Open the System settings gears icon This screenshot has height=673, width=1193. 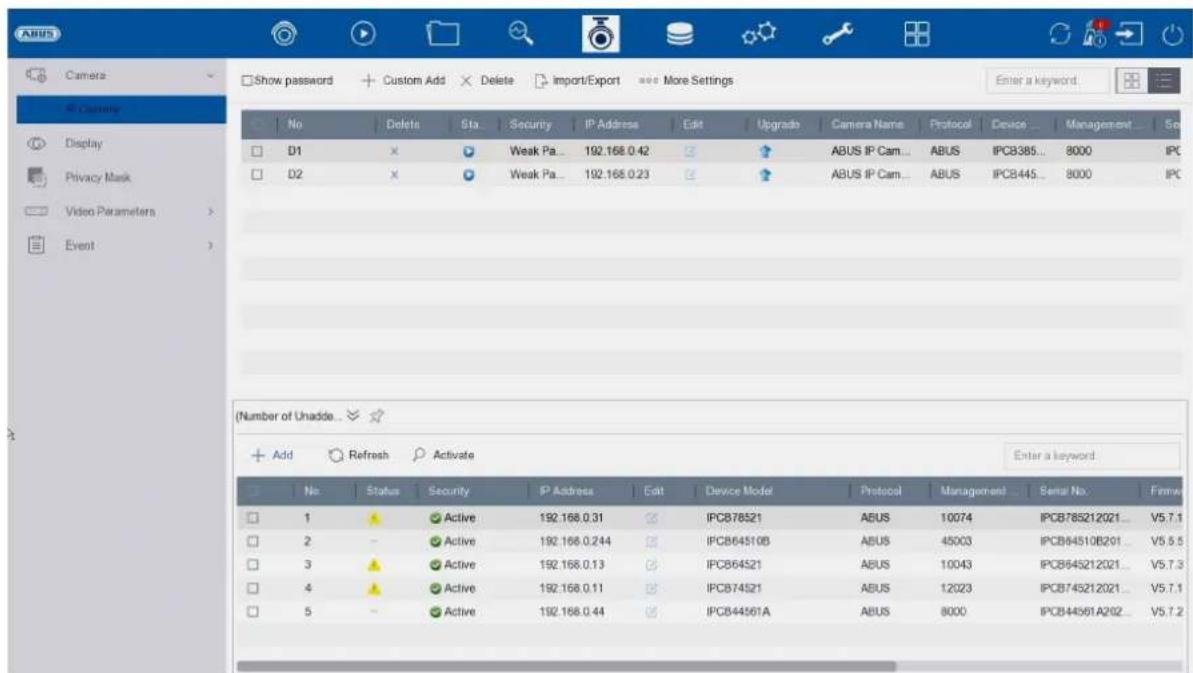[x=759, y=34]
